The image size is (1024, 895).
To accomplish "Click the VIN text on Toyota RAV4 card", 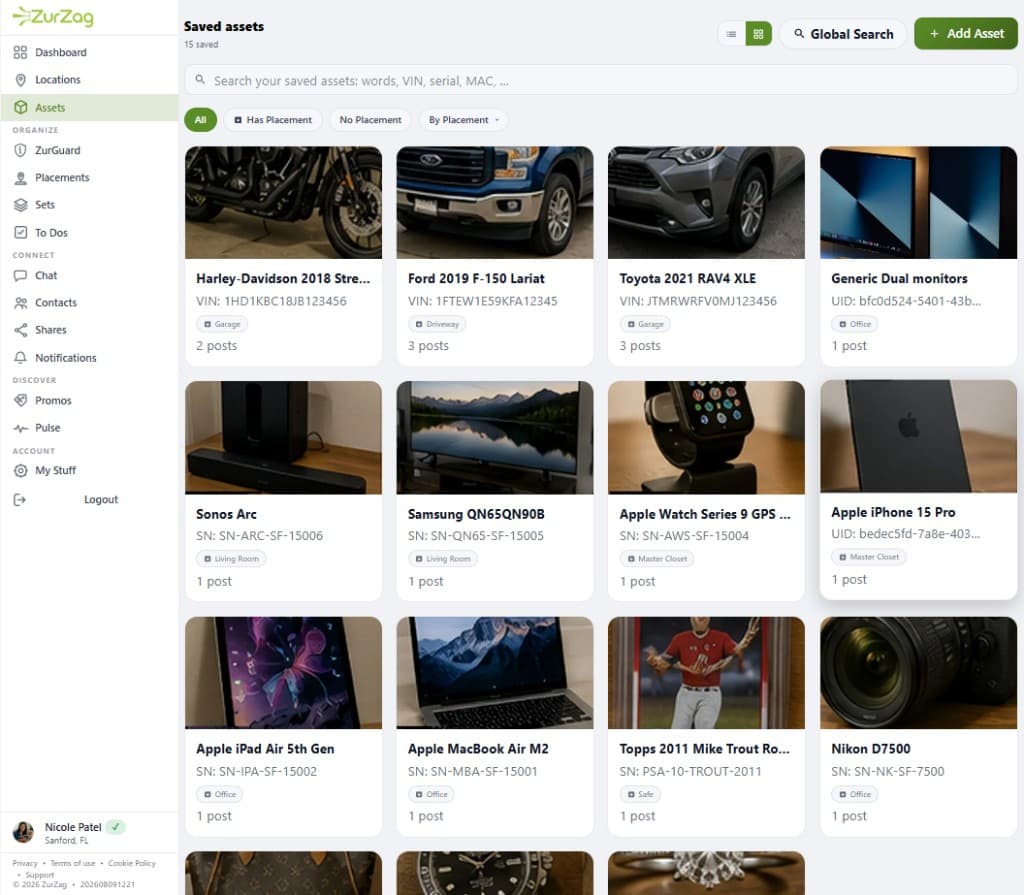I will click(x=697, y=301).
